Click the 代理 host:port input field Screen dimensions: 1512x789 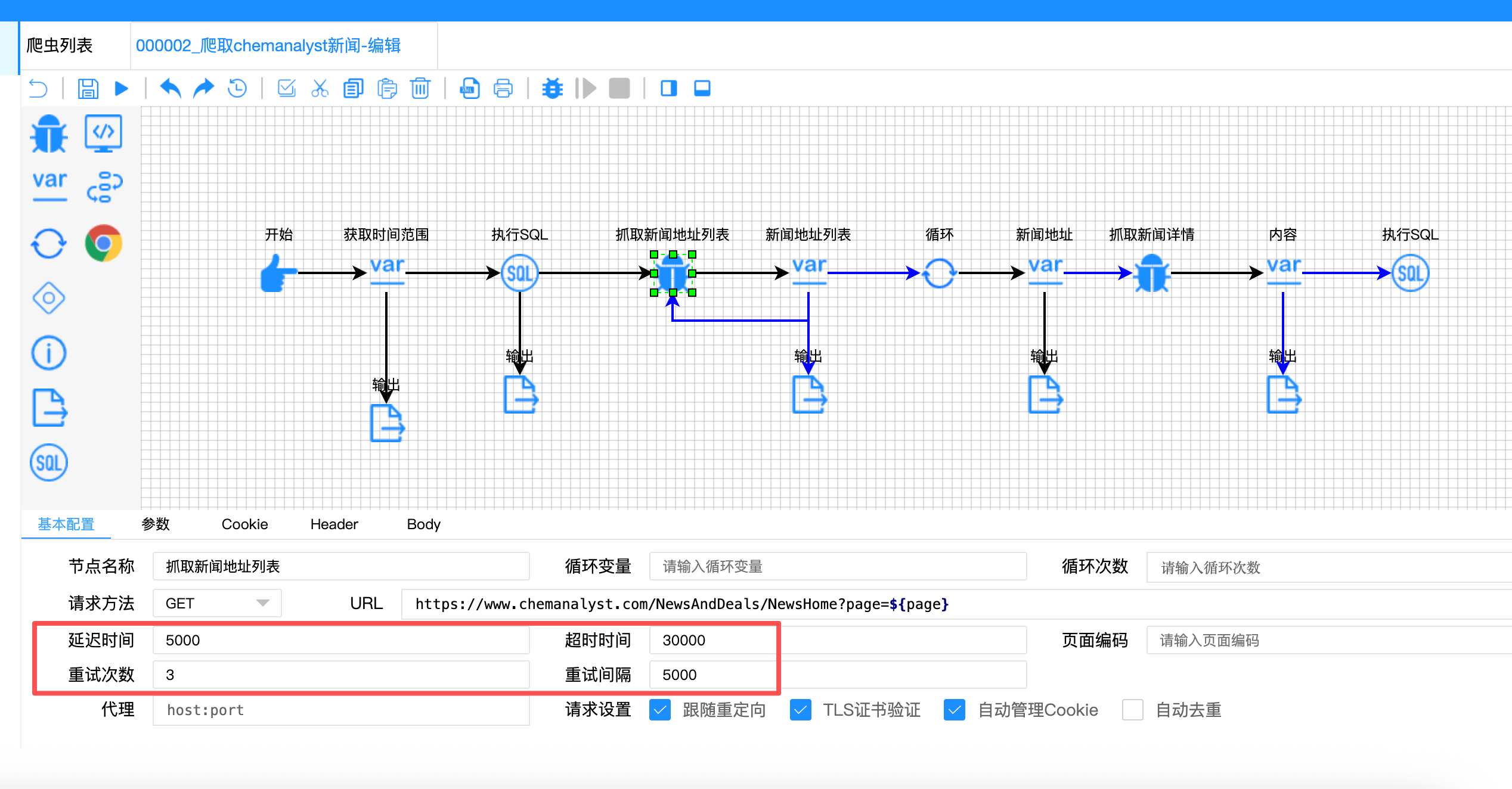click(341, 710)
